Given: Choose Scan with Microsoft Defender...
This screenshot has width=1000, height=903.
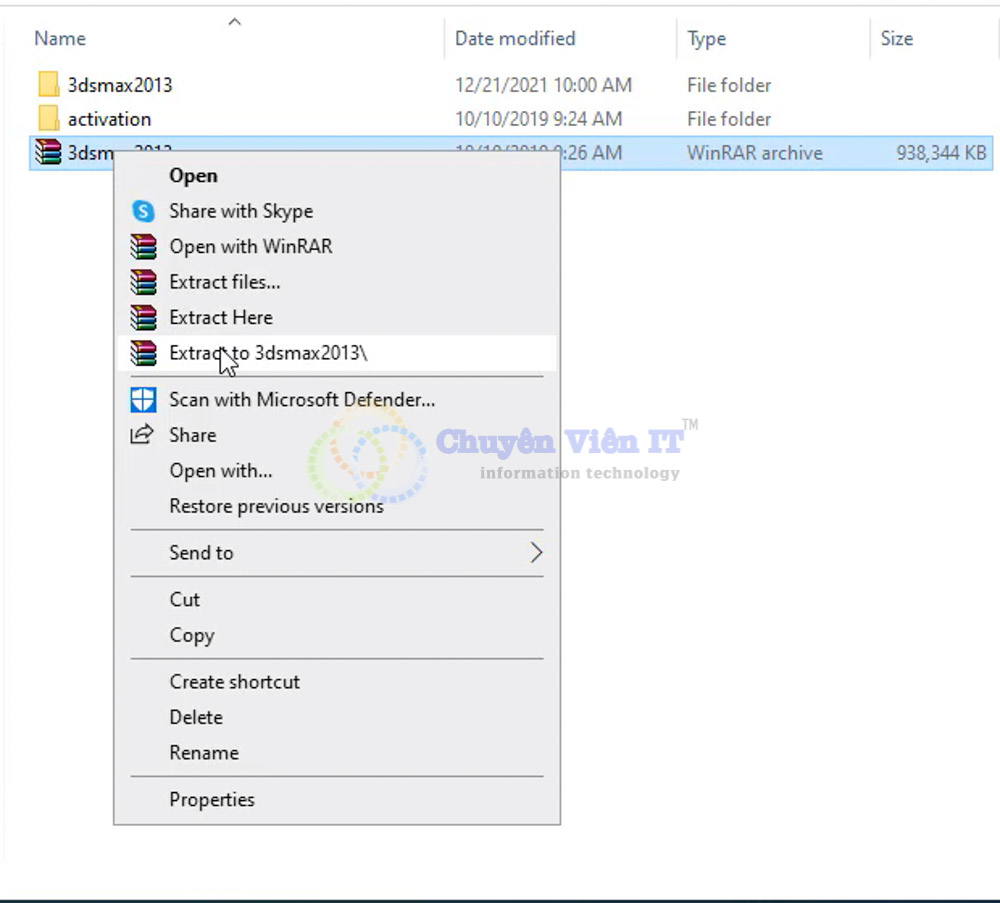Looking at the screenshot, I should point(337,400).
